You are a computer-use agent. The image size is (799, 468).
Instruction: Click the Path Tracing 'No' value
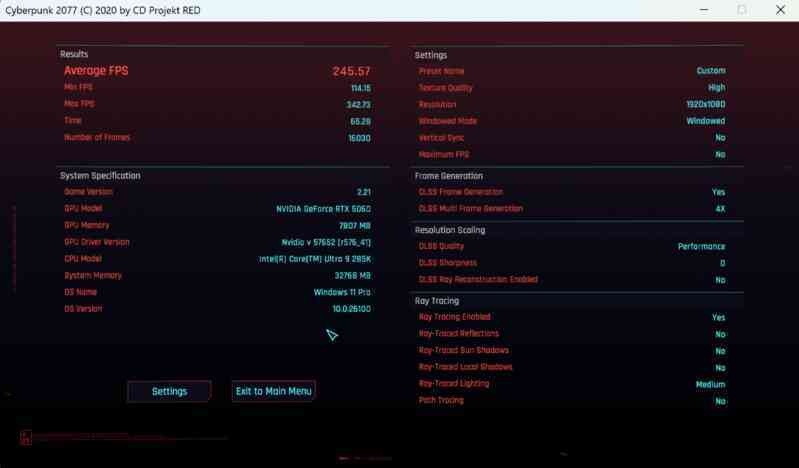click(x=720, y=401)
